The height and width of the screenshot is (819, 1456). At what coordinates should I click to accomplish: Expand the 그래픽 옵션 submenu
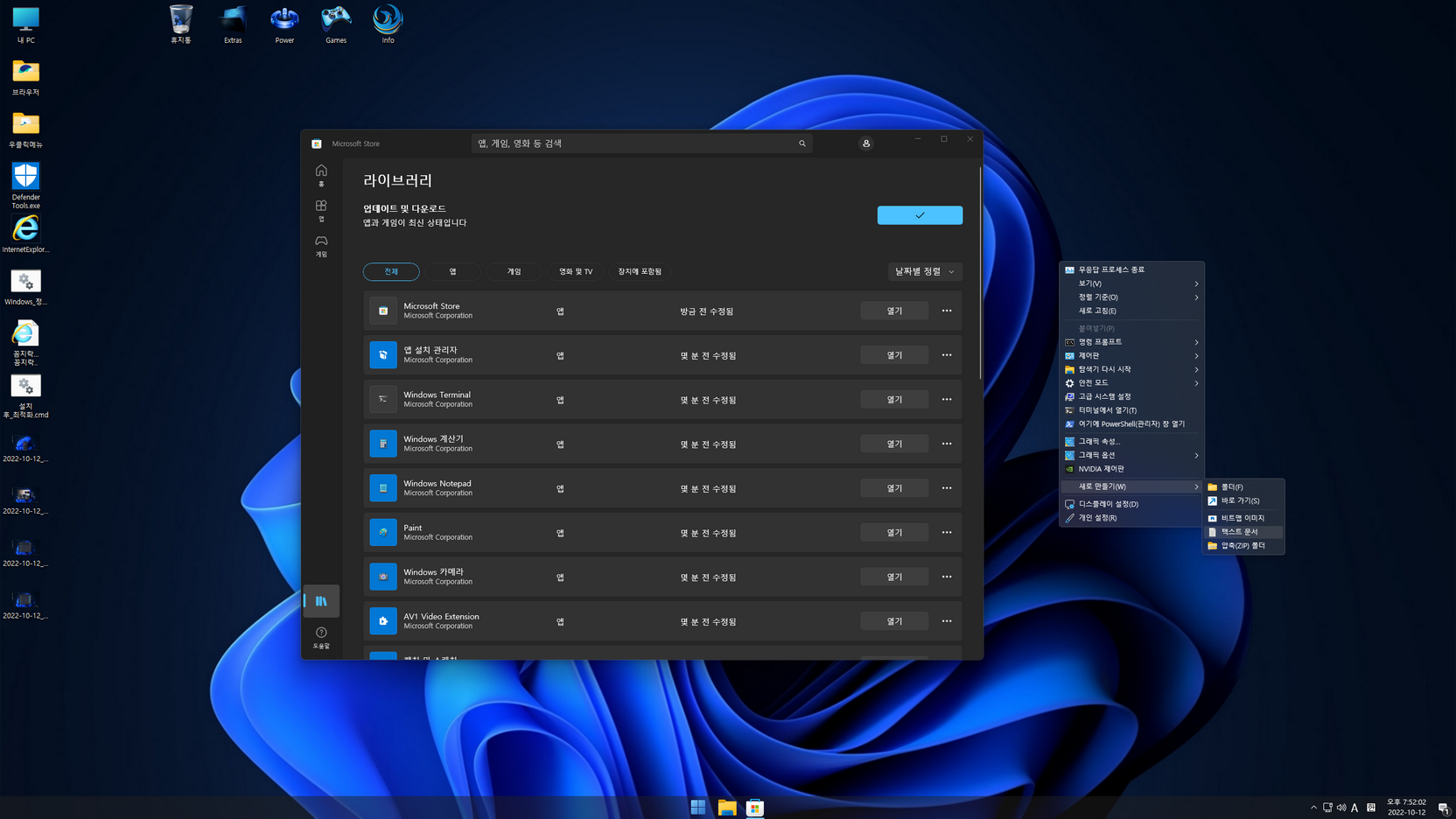[1132, 455]
